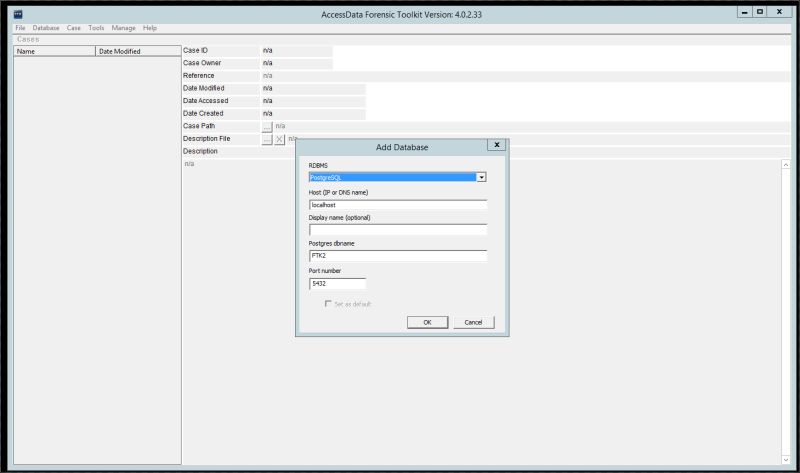Screen dimensions: 800x473
Task: Open the Help menu
Action: click(149, 28)
